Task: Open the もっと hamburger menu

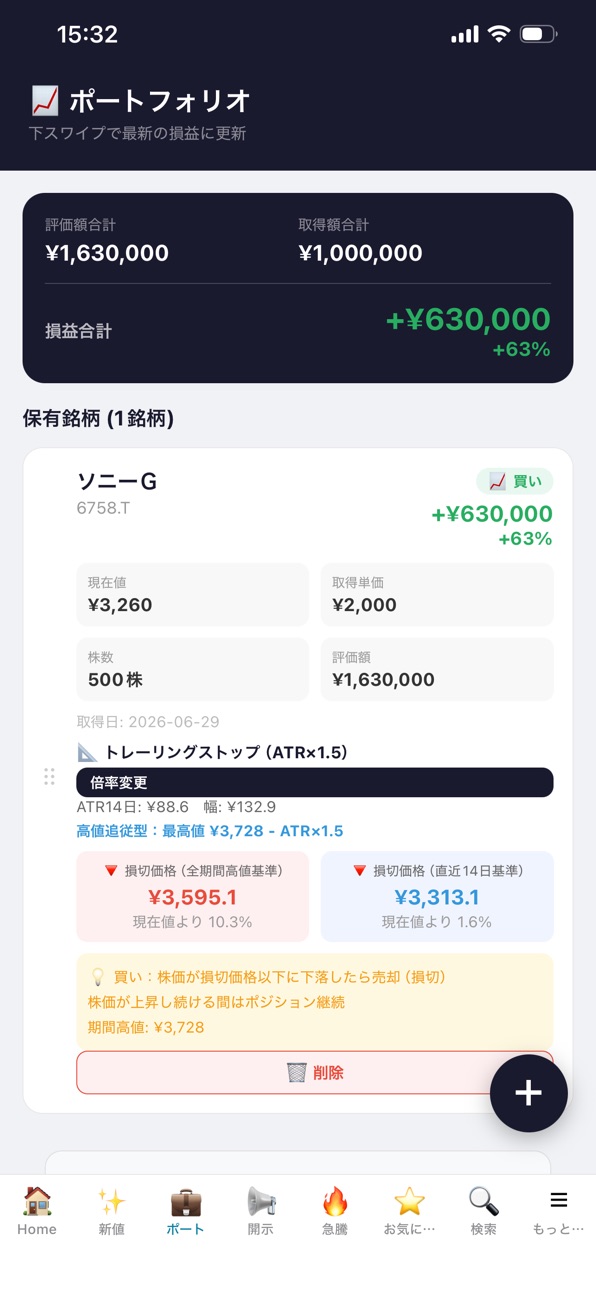Action: (x=558, y=1211)
